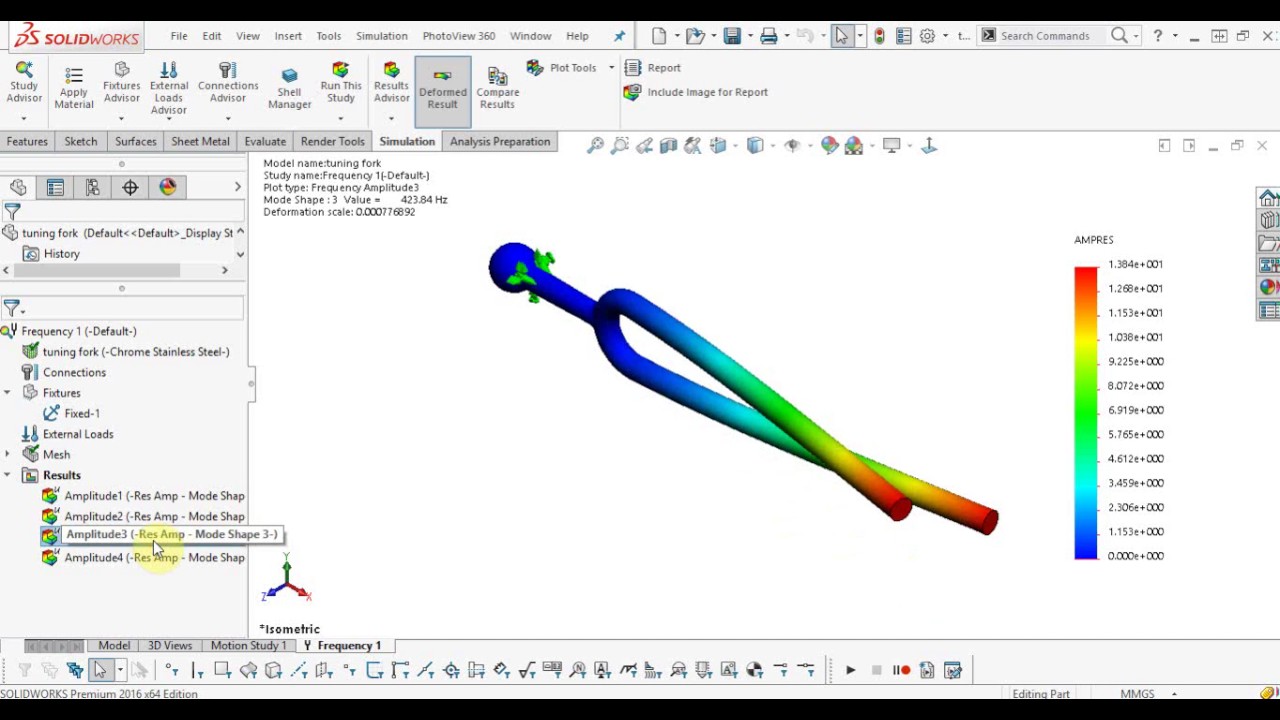Select the Fixed-1 fixture
Screen dimensions: 1280x720
pyautogui.click(x=71, y=414)
